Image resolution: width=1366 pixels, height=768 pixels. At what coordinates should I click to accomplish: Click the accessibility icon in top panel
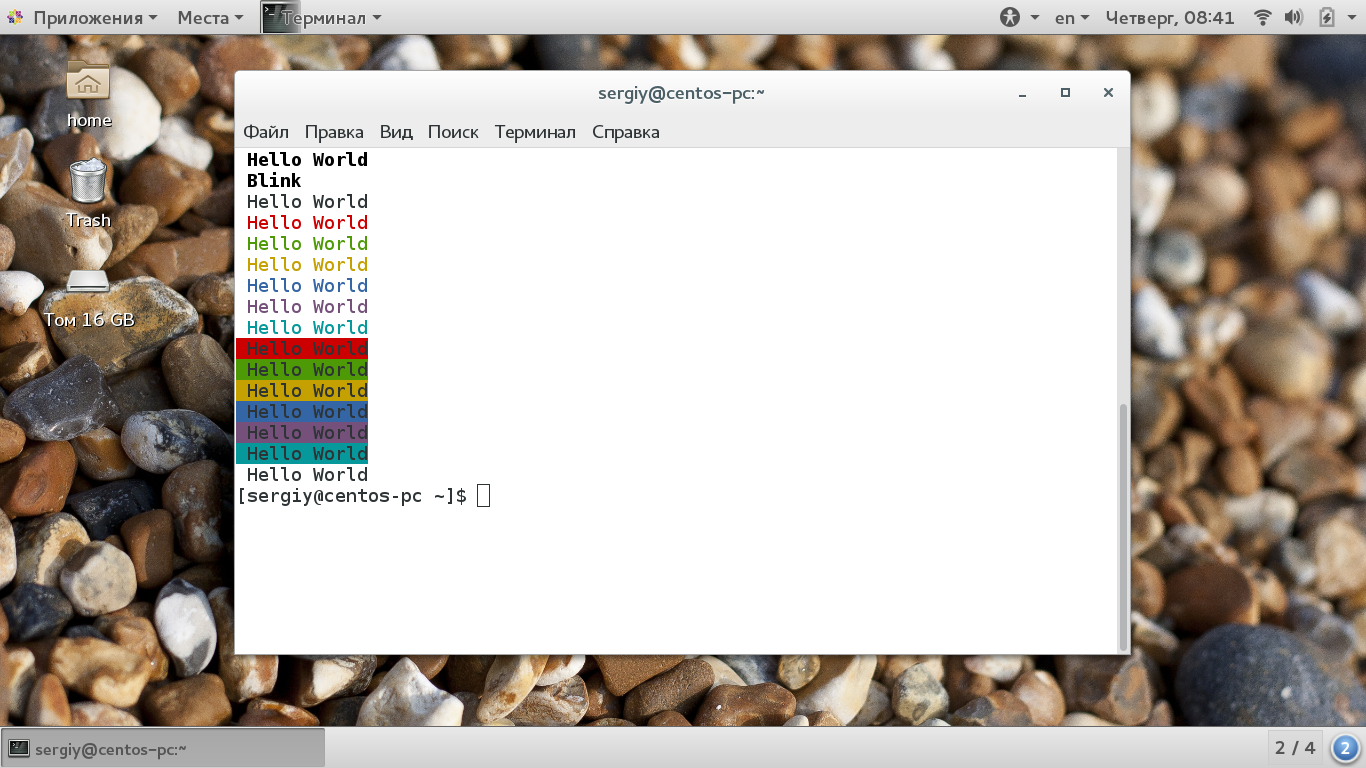(x=1010, y=17)
